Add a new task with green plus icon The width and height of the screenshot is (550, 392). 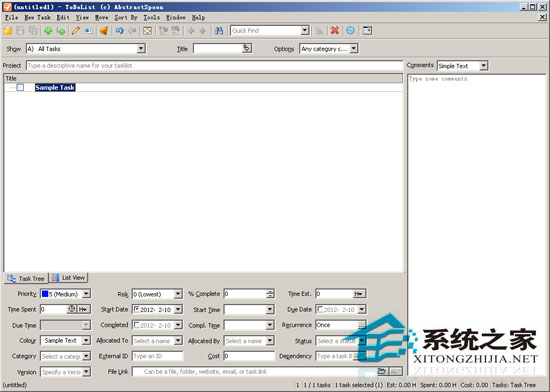coord(48,31)
